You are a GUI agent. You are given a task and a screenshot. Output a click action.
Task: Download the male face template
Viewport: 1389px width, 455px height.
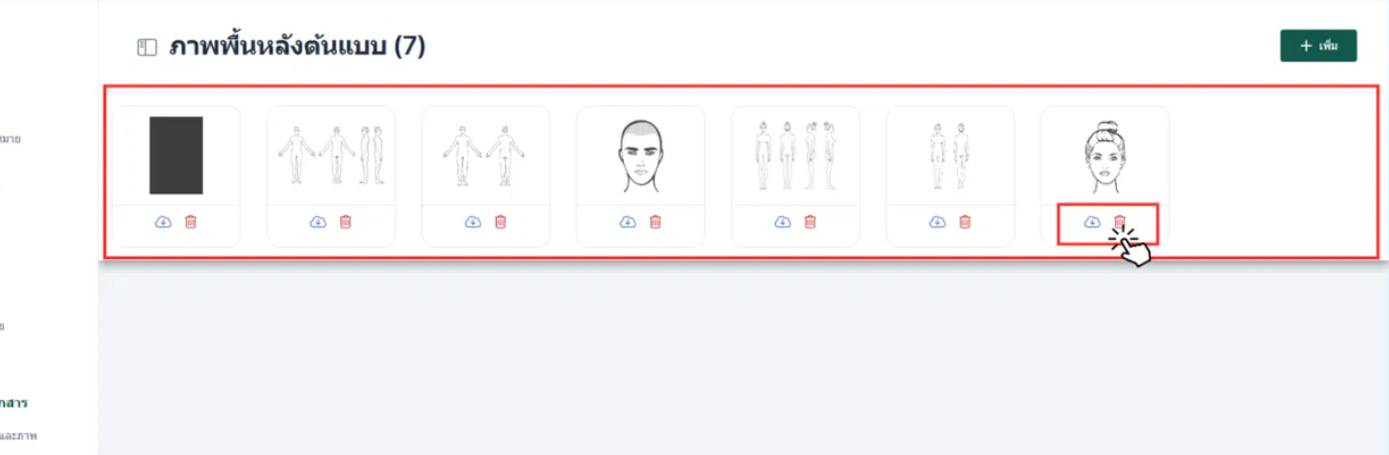point(627,222)
